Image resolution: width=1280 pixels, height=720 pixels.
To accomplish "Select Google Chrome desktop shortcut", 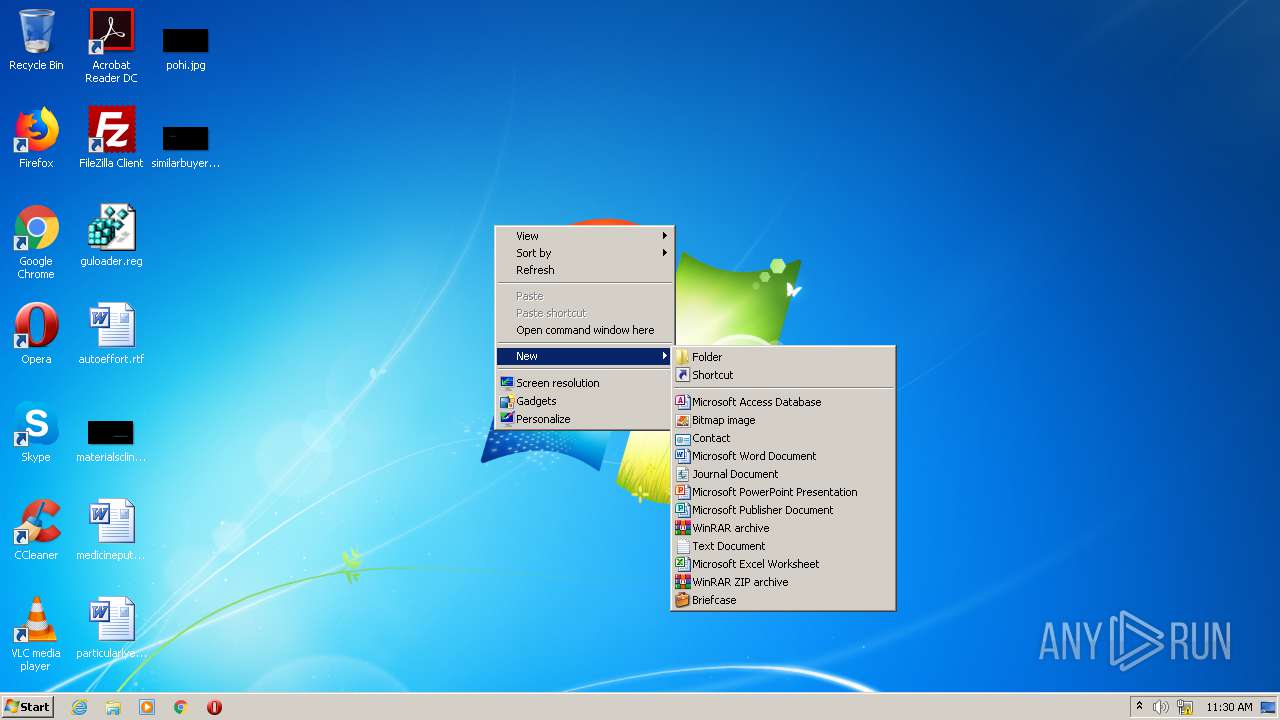I will tap(36, 242).
